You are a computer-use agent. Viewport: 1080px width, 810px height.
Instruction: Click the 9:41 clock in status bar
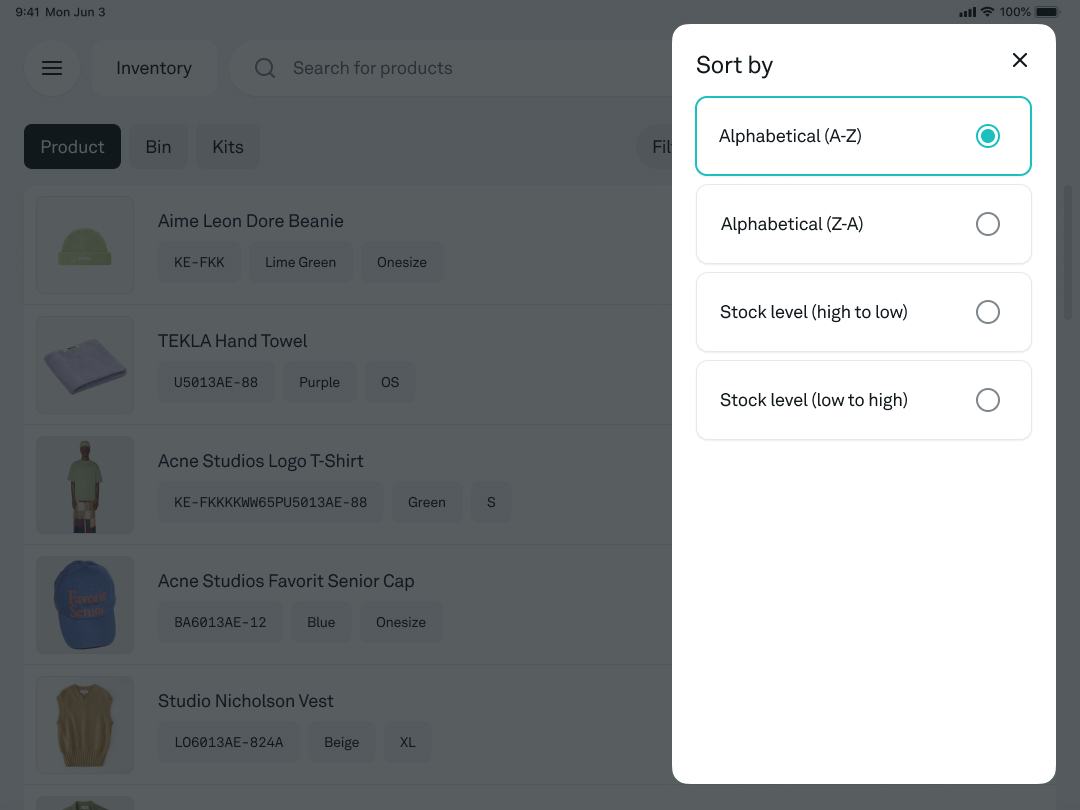click(28, 12)
